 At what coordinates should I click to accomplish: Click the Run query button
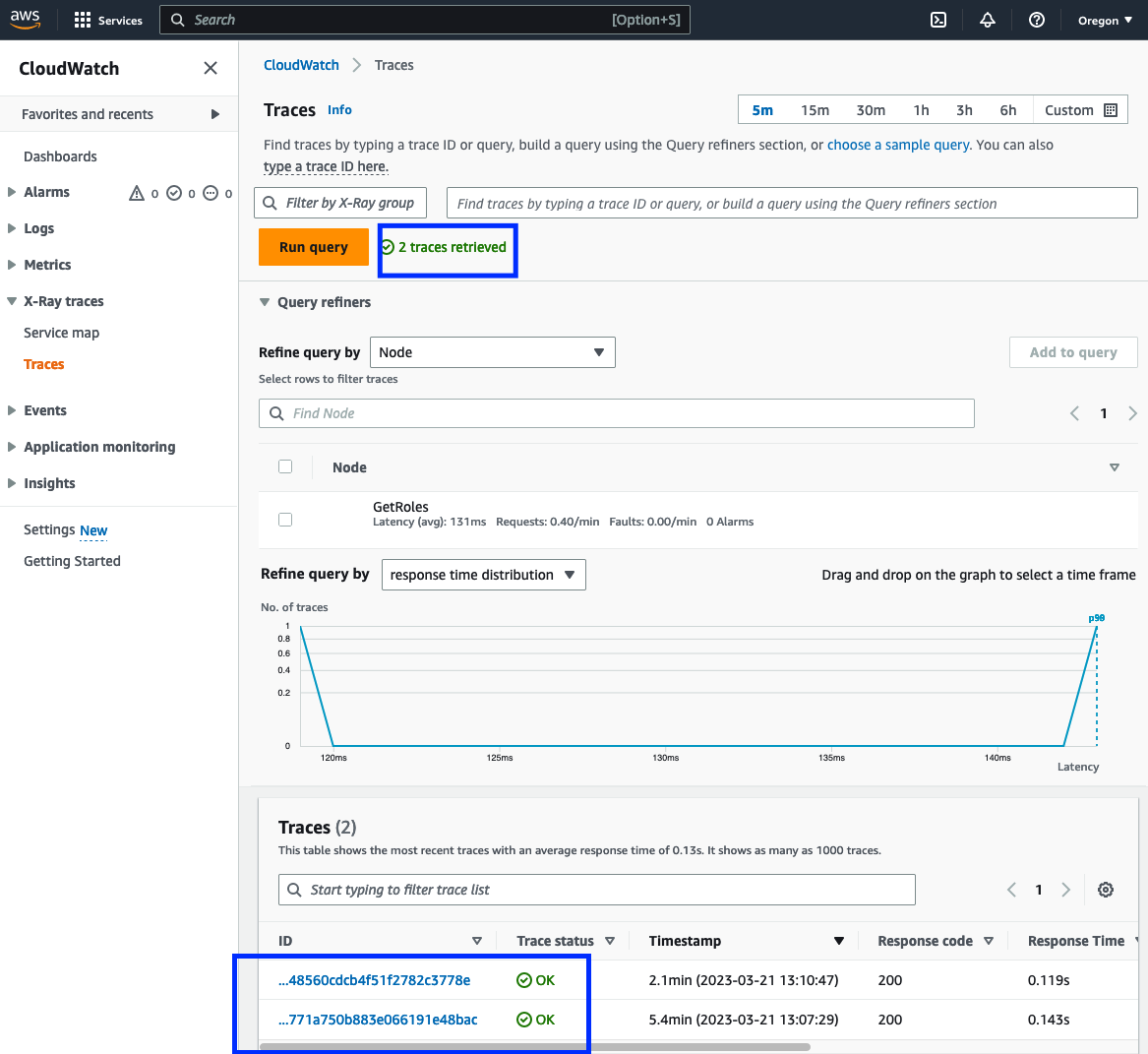314,247
